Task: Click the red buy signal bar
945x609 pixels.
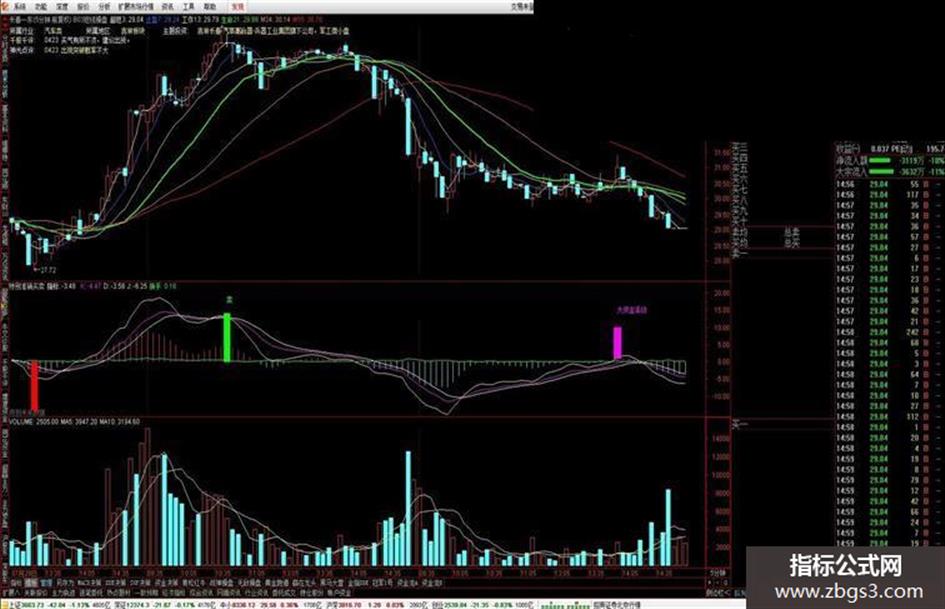Action: [34, 385]
